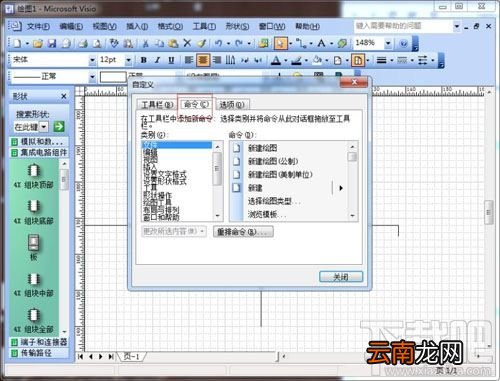Select the 4X 组块底部 shape
Viewport: 500px width, 381px height.
[x=33, y=212]
